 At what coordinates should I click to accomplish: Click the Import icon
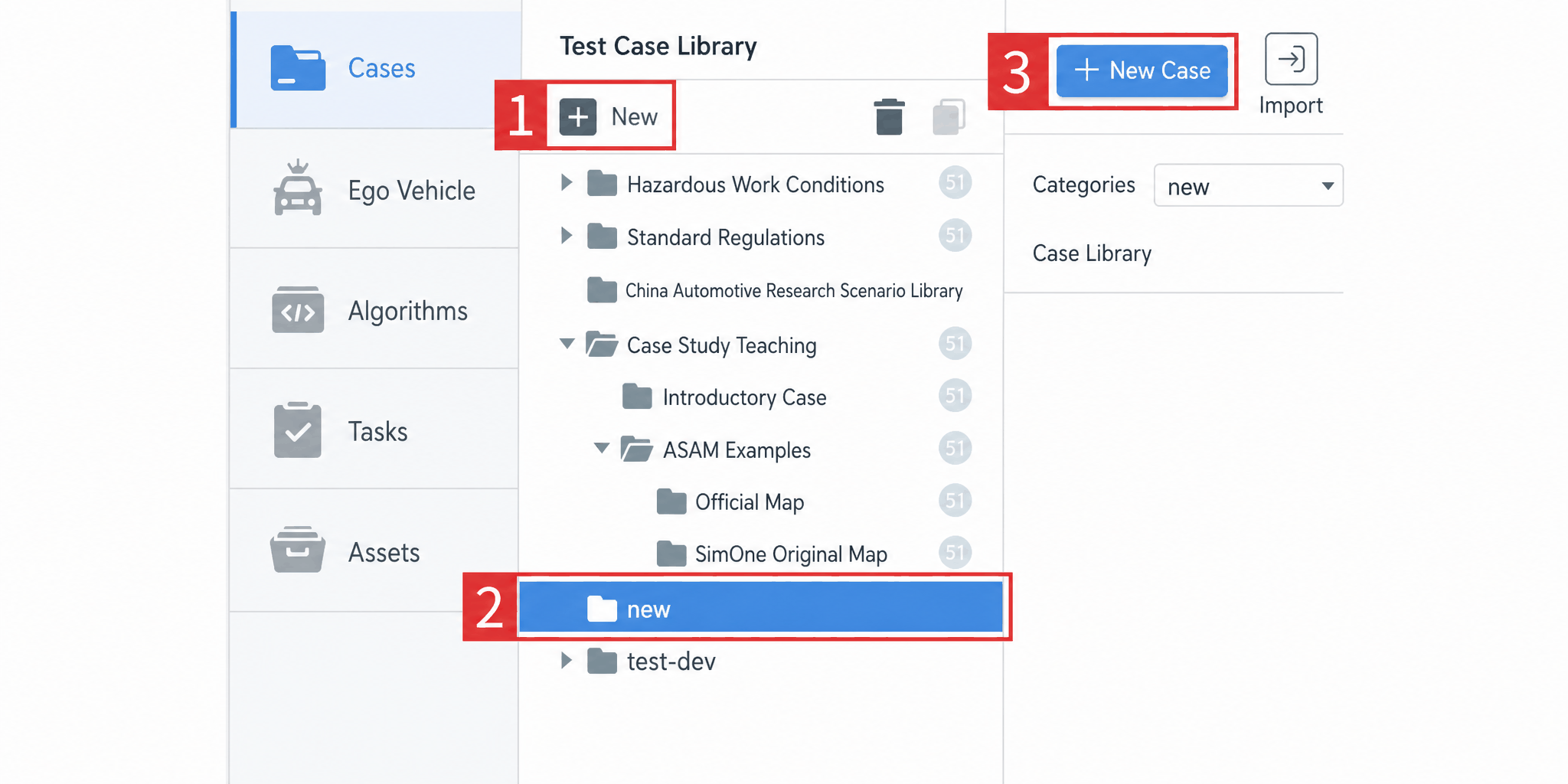[1291, 59]
